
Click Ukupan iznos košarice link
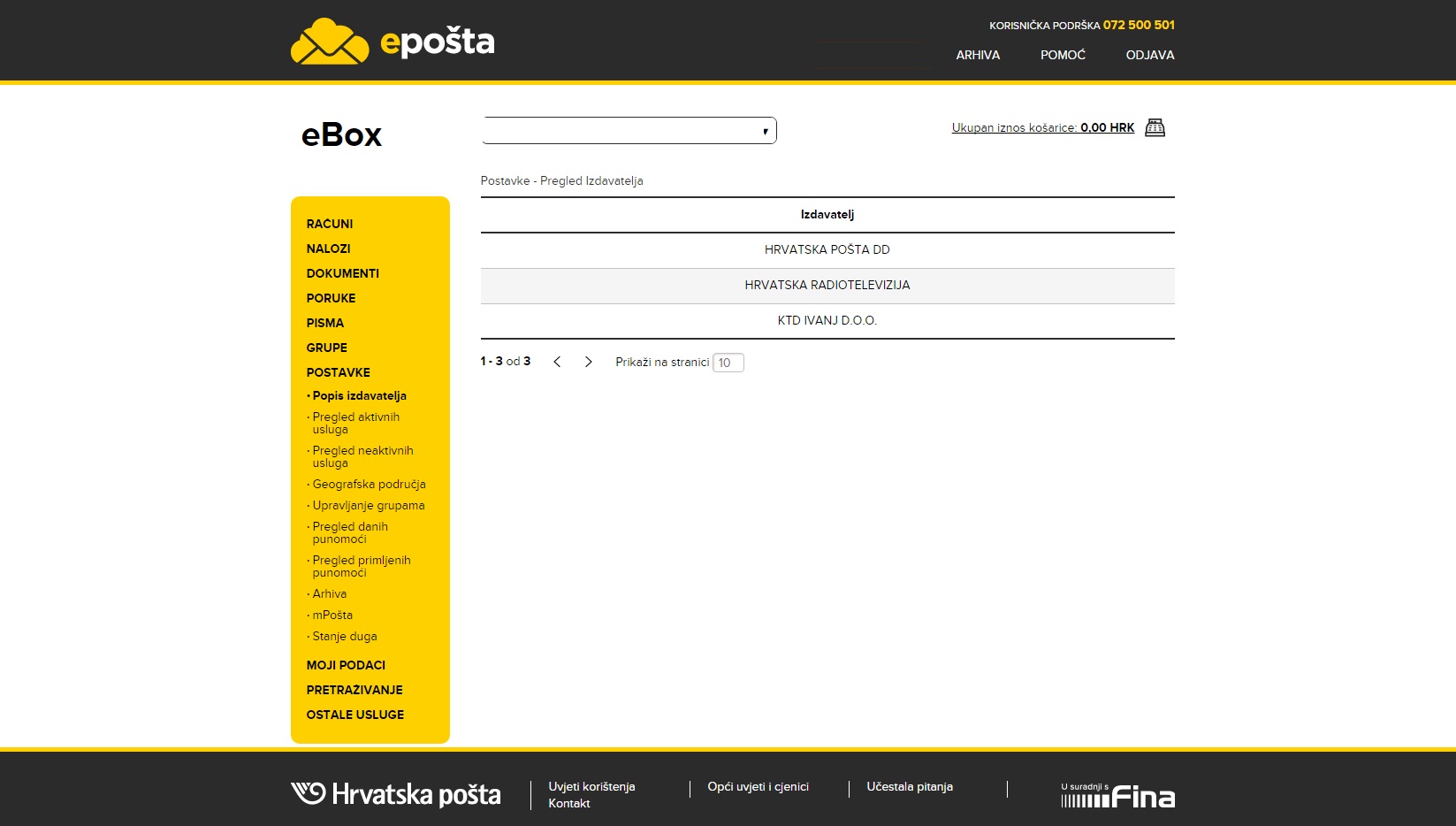click(x=1043, y=127)
